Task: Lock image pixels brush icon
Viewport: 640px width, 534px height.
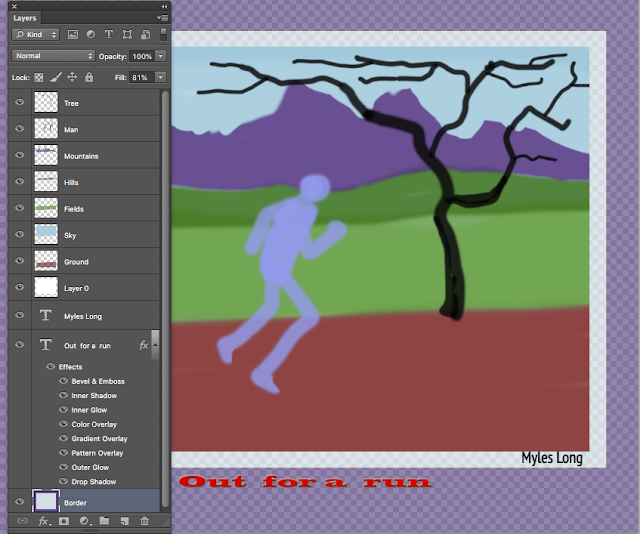Action: tap(56, 77)
